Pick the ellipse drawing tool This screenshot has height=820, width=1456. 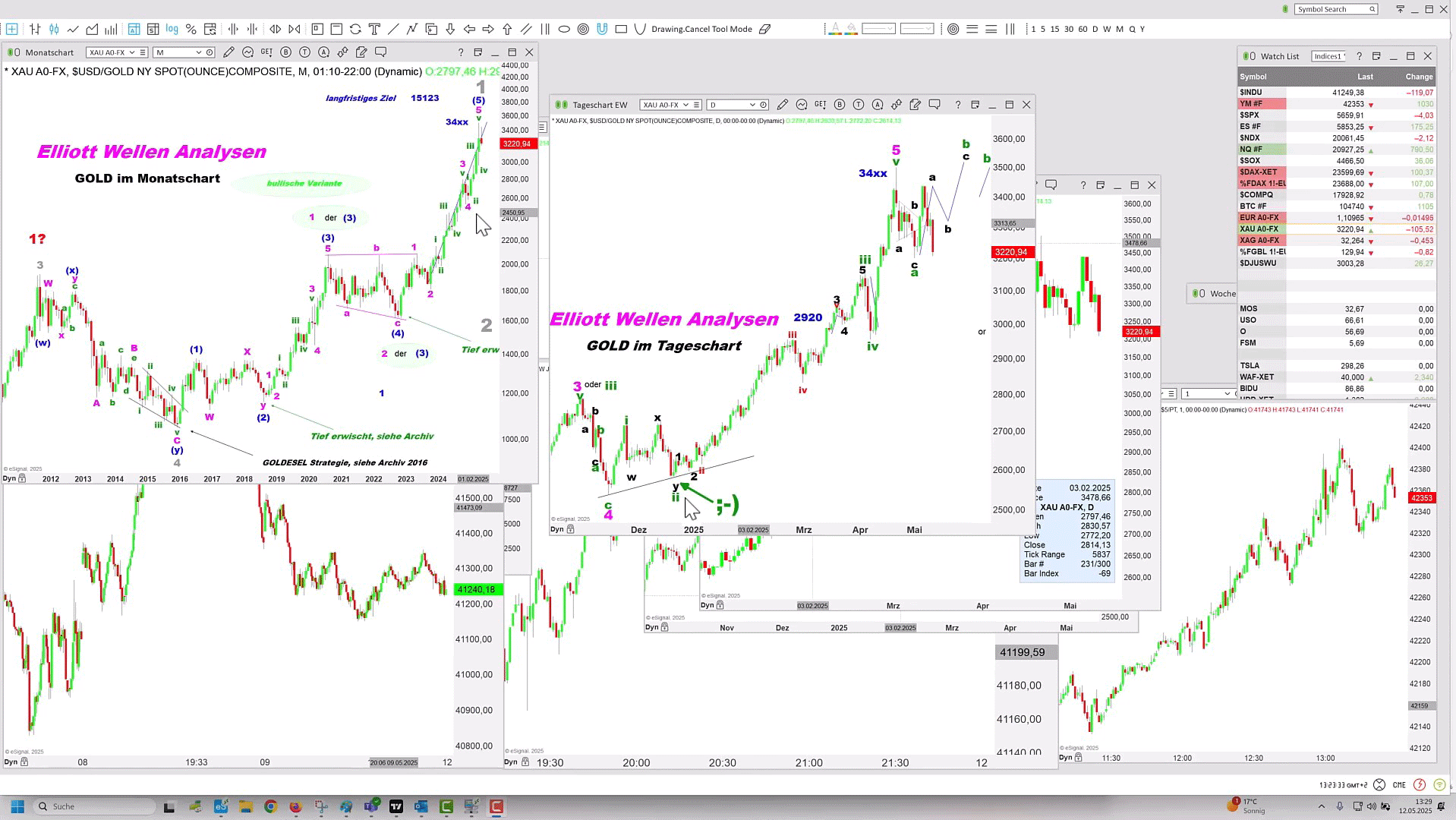point(564,29)
